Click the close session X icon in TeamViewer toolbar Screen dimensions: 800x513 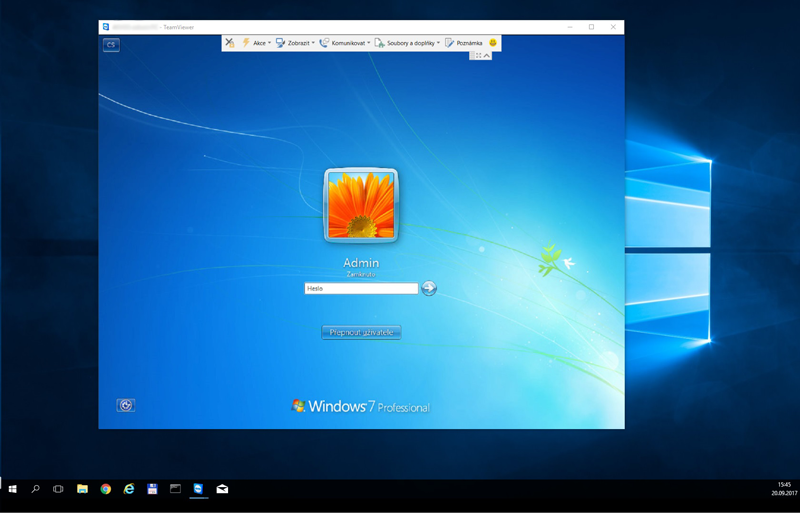coord(229,43)
